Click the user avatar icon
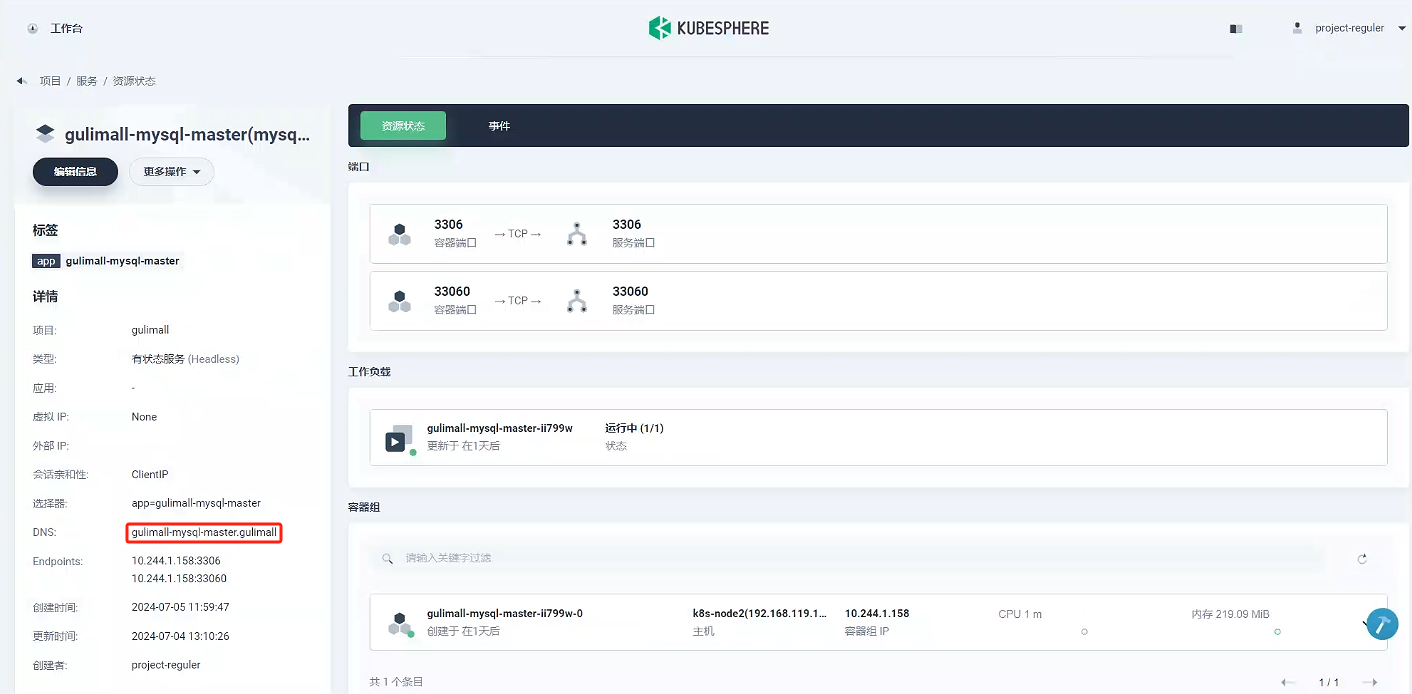 click(1298, 27)
